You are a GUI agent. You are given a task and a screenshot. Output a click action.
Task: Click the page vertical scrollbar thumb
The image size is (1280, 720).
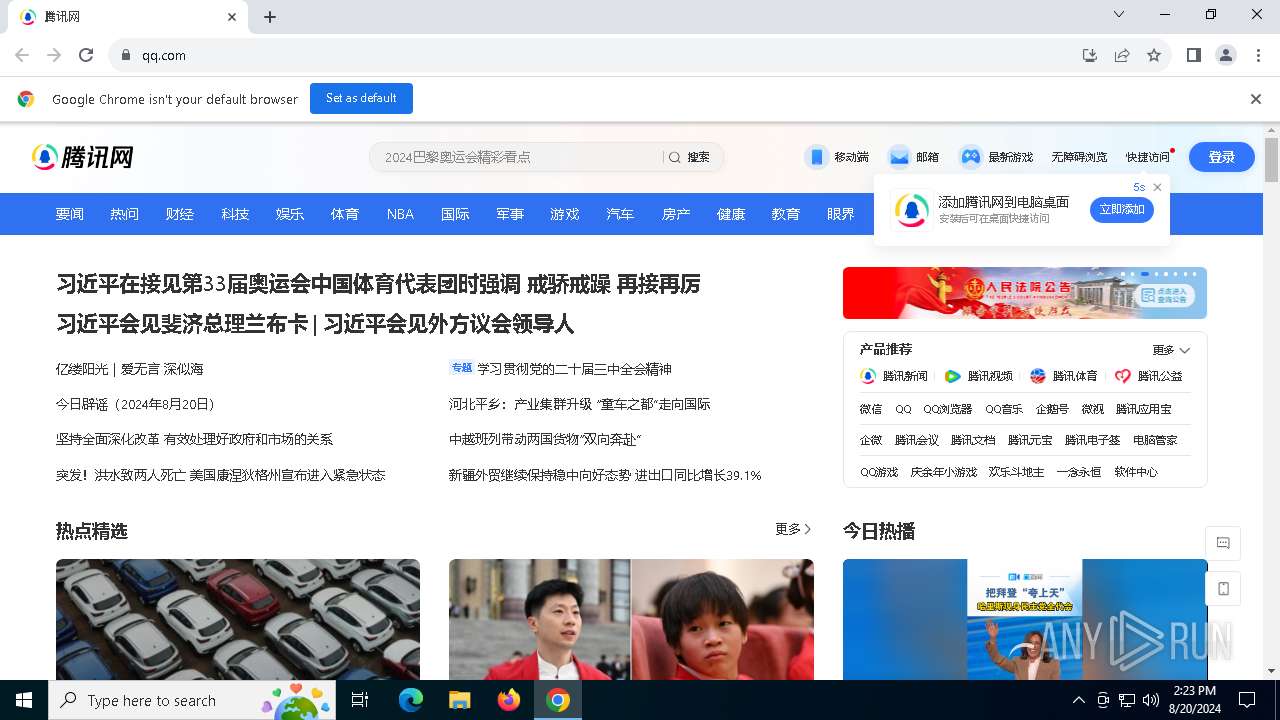(1271, 160)
